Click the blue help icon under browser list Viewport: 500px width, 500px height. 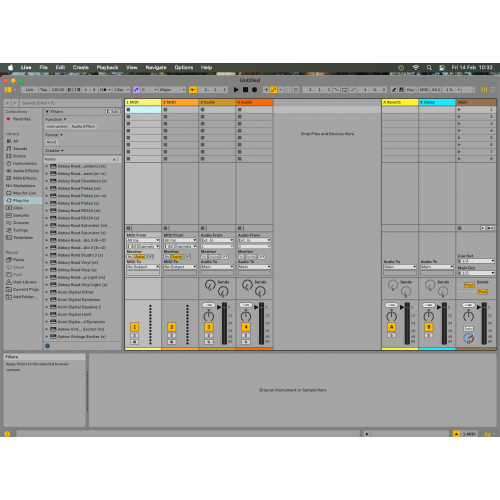[47, 346]
